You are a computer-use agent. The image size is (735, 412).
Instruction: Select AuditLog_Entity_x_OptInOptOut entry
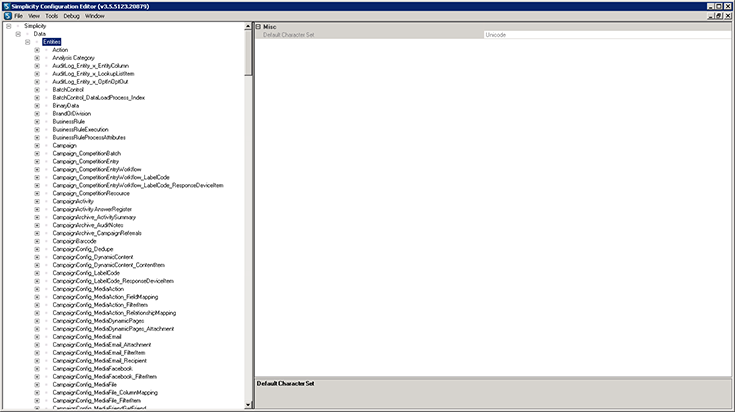pyautogui.click(x=90, y=82)
